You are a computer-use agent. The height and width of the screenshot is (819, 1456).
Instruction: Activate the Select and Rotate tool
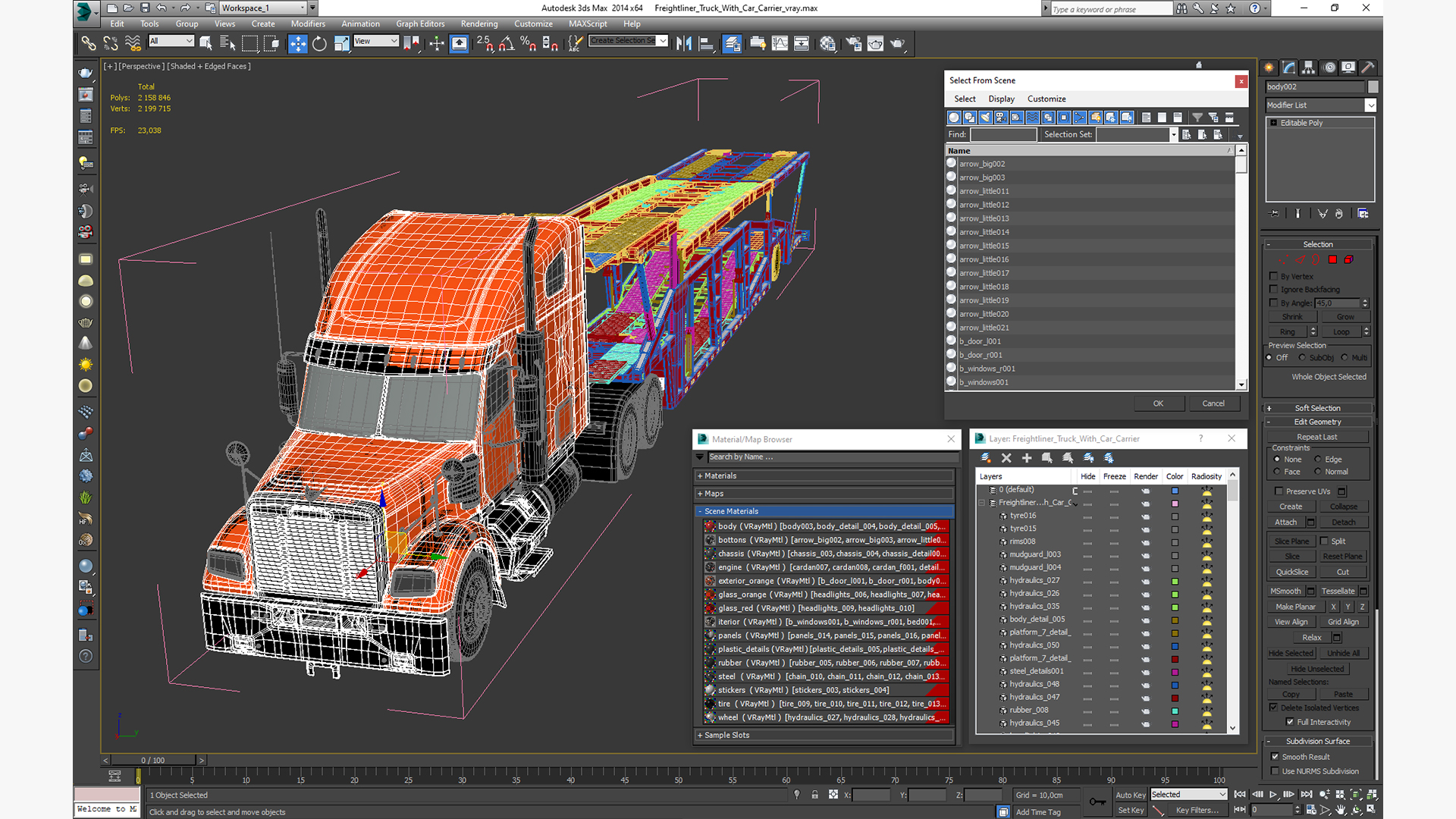(319, 43)
